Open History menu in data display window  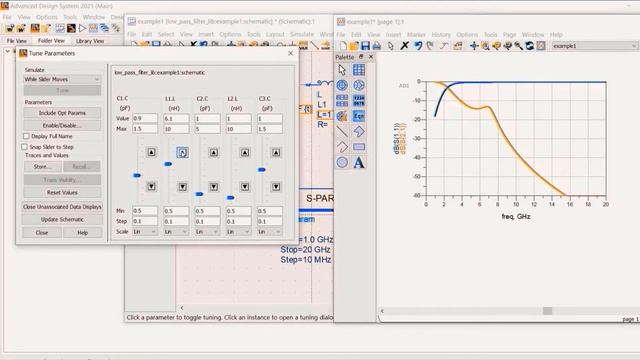(x=441, y=35)
